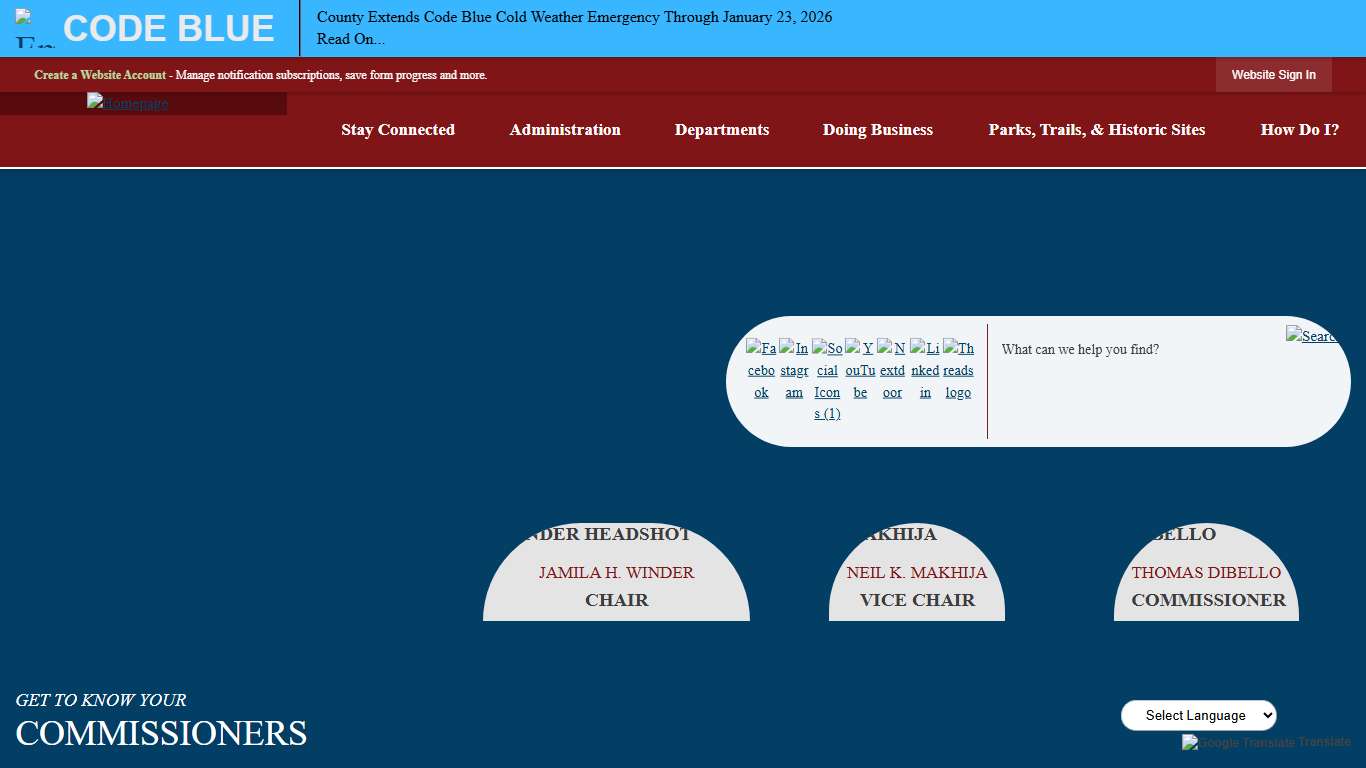This screenshot has width=1366, height=768.
Task: Open the Stay Connected menu
Action: coord(397,130)
